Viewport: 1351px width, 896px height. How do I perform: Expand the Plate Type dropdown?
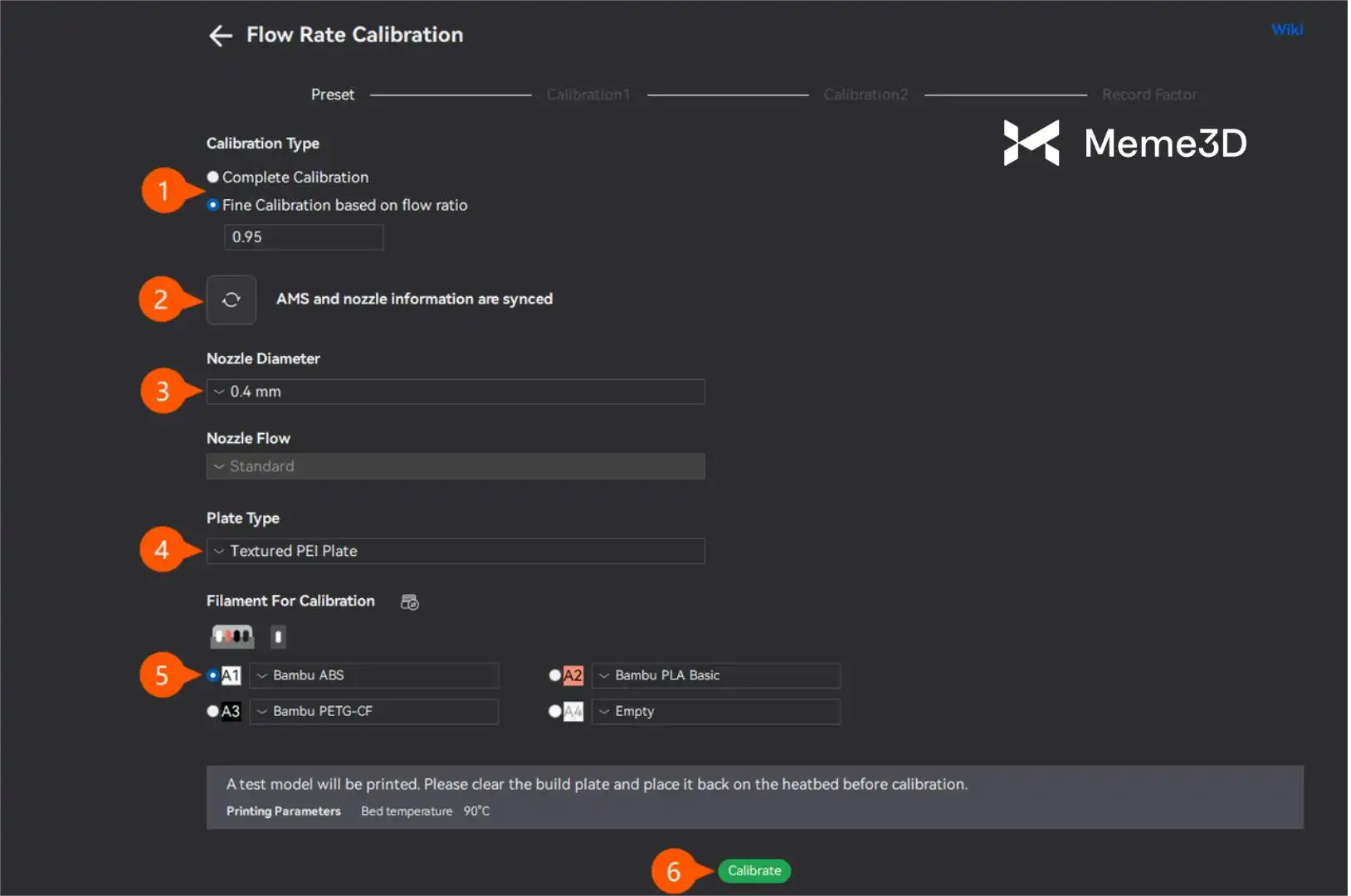pyautogui.click(x=455, y=551)
